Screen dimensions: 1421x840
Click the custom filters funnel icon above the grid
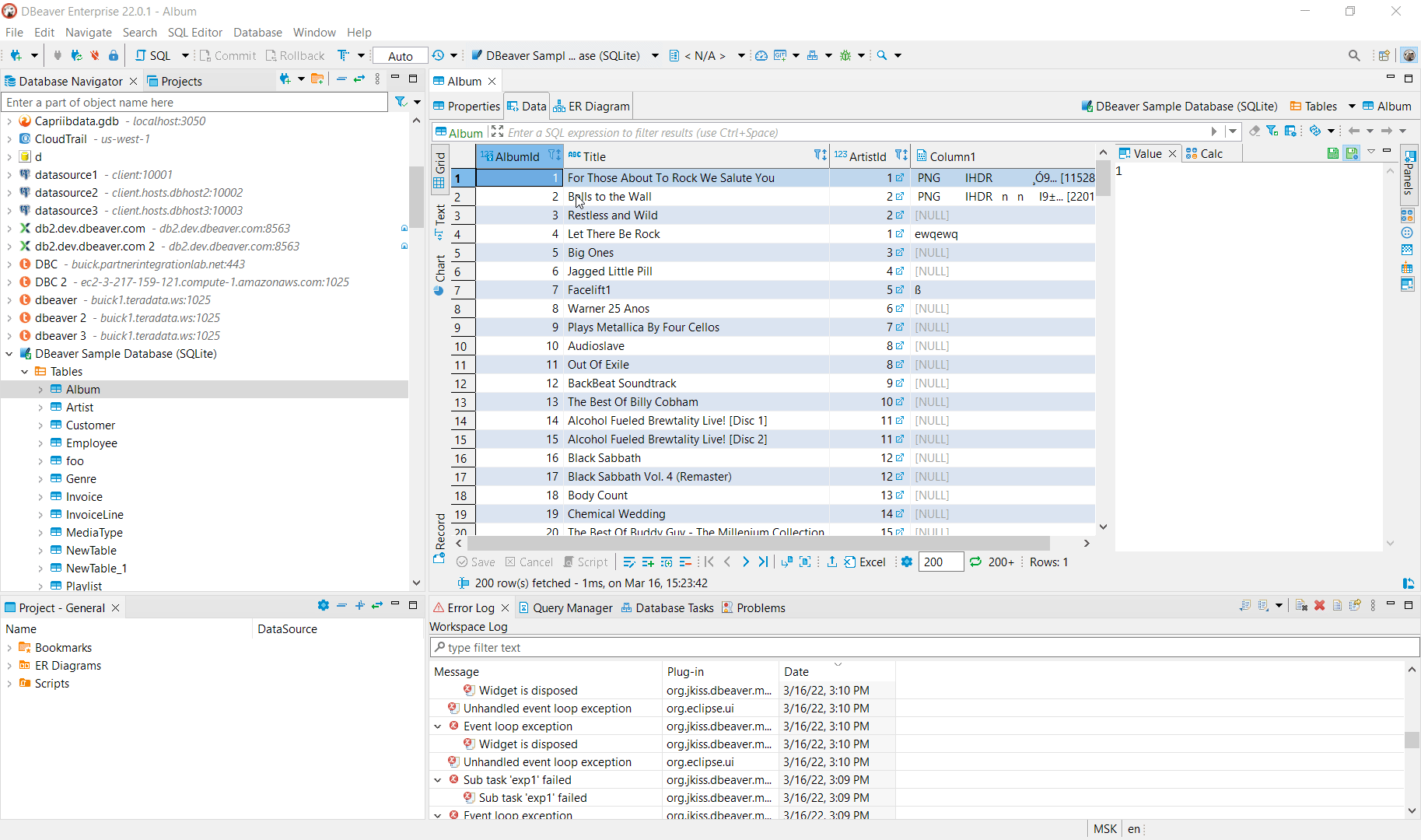1273,131
